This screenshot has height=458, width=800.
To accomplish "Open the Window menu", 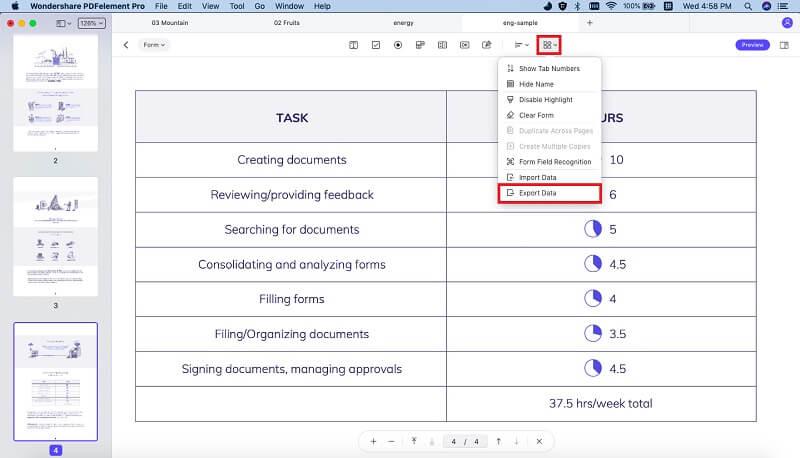I will [289, 6].
